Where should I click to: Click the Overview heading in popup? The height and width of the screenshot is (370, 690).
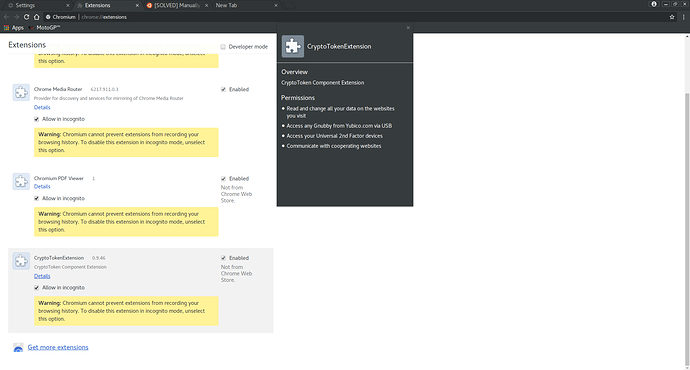[x=294, y=72]
